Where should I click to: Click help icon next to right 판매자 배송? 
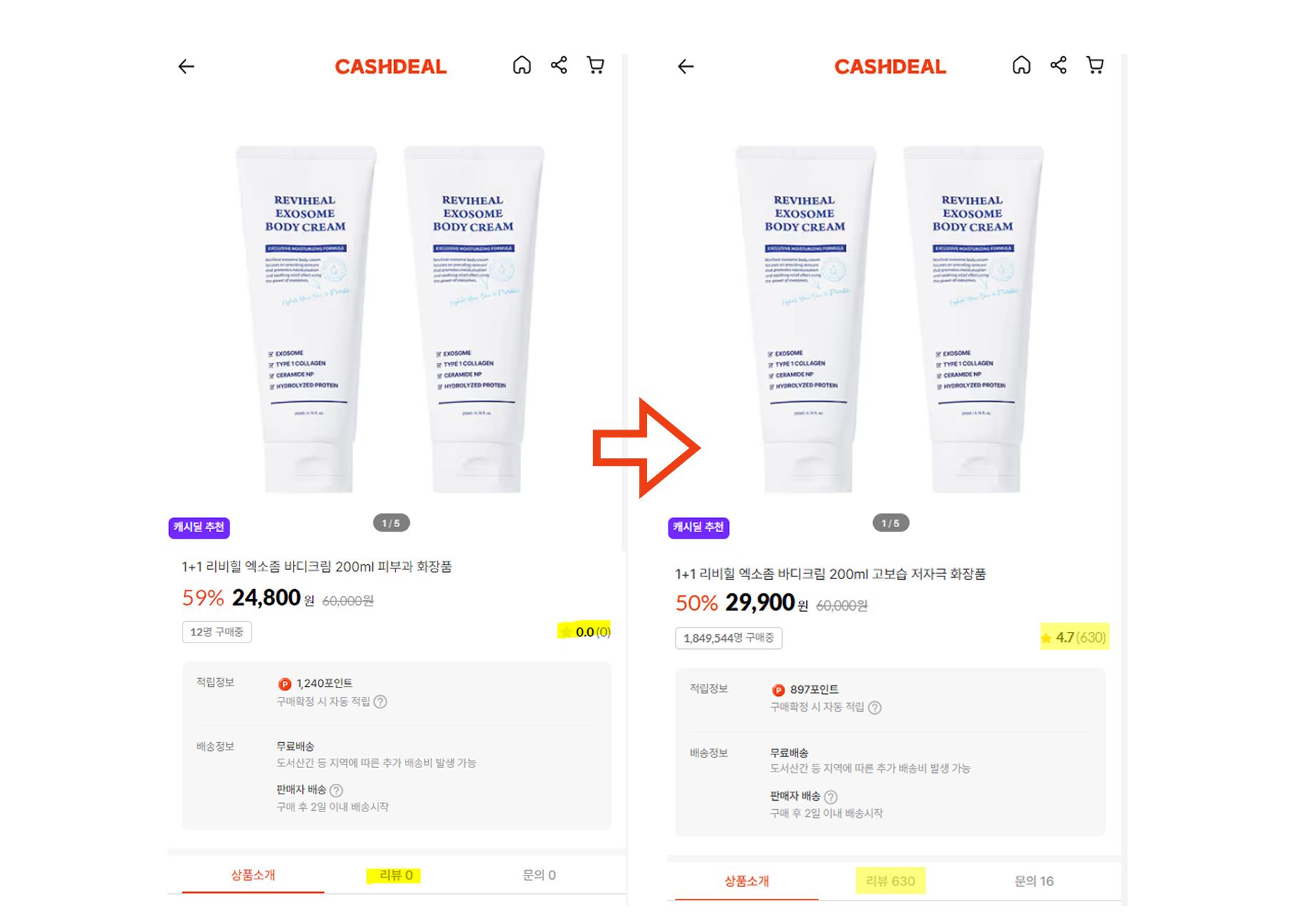[x=830, y=796]
